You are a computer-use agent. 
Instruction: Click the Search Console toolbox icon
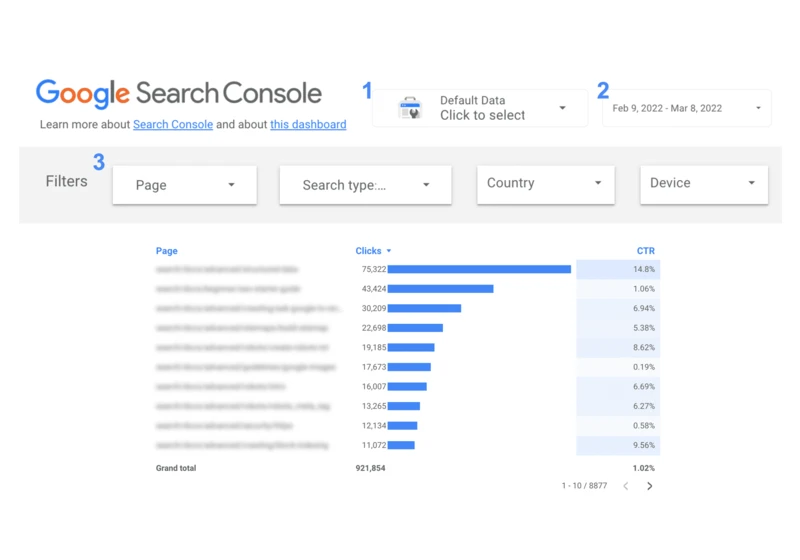pos(410,108)
